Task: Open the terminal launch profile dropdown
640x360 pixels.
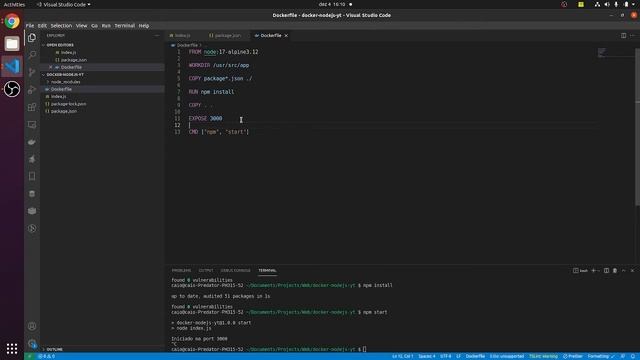Action: (x=599, y=271)
